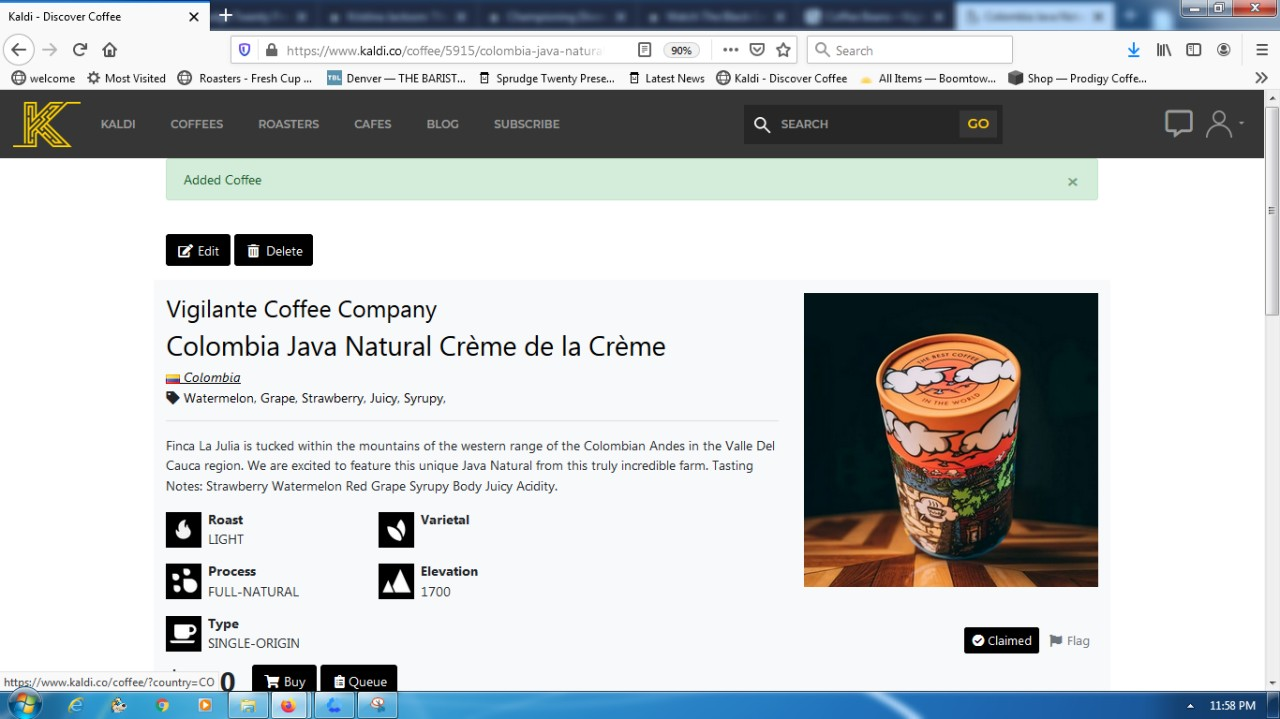Open All Items — Boomtown bookmark
This screenshot has height=719, width=1280.
point(927,78)
